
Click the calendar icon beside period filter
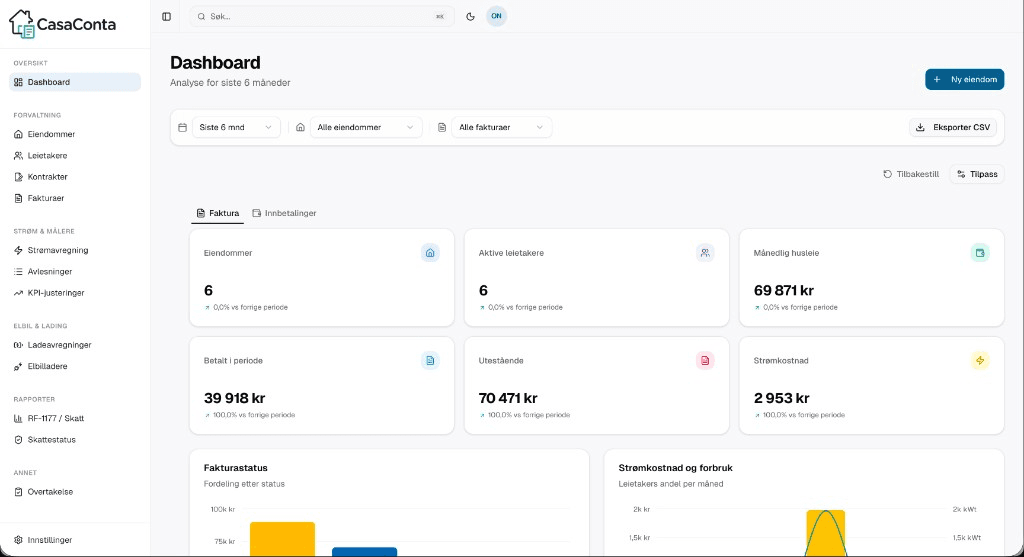point(182,127)
